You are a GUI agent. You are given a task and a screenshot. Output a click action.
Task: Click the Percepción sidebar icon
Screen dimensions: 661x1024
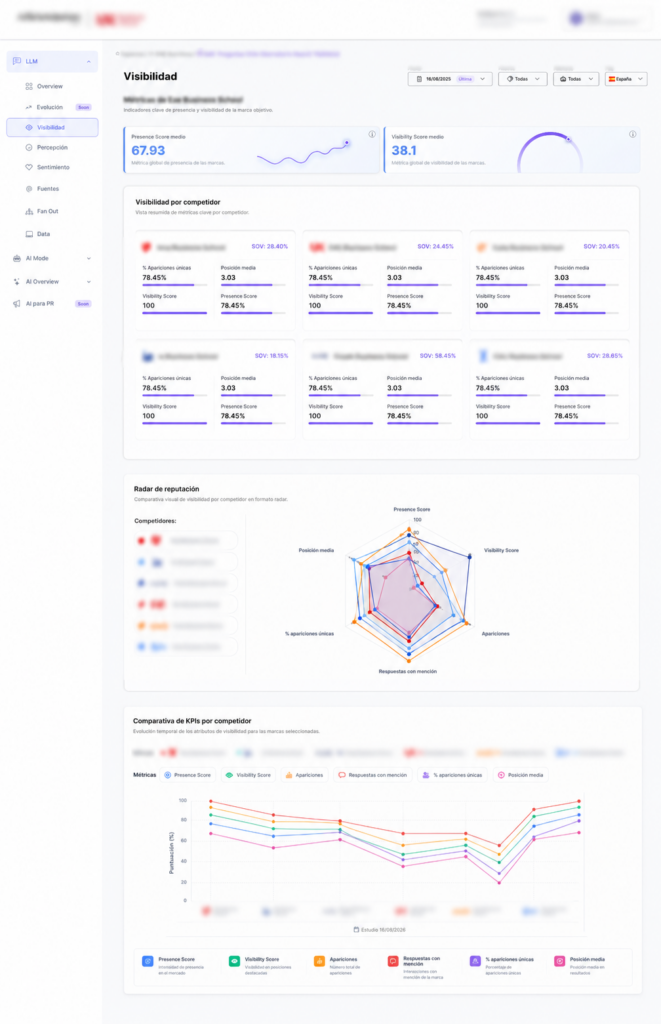(x=29, y=148)
